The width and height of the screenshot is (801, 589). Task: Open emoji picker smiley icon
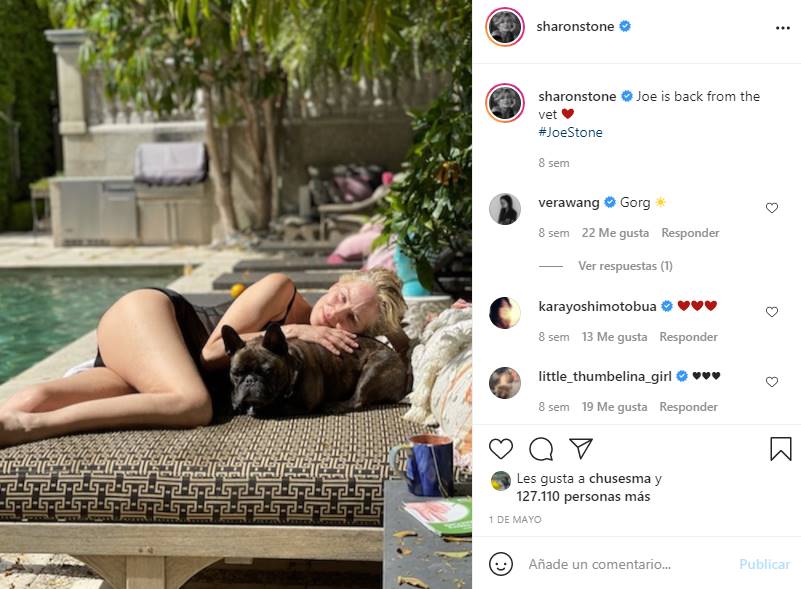501,564
